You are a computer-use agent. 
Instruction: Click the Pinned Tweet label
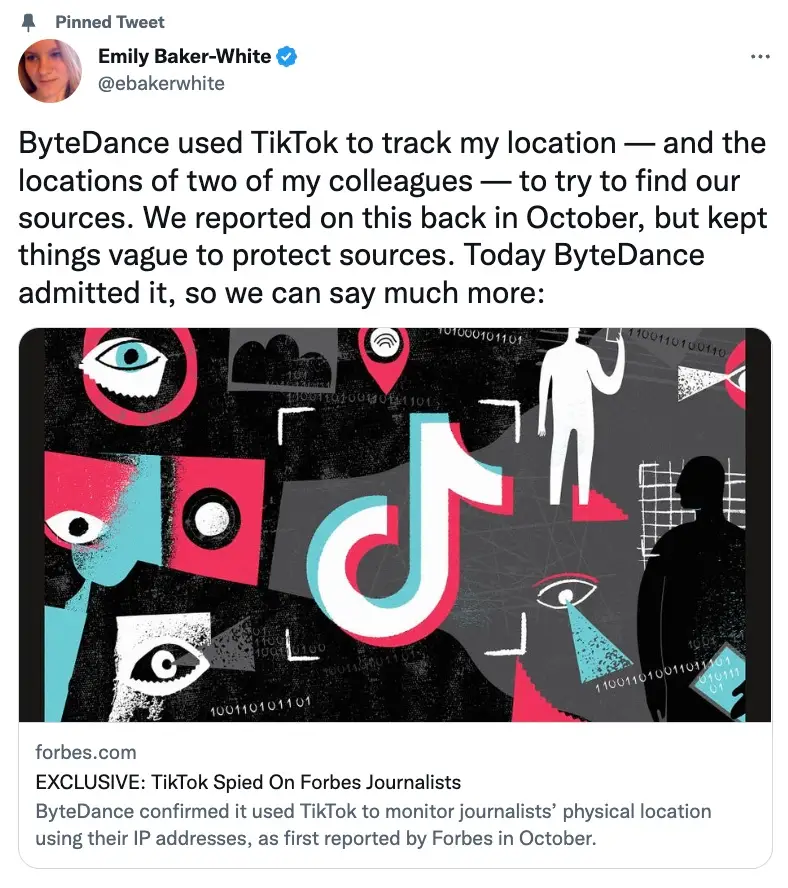coord(110,21)
